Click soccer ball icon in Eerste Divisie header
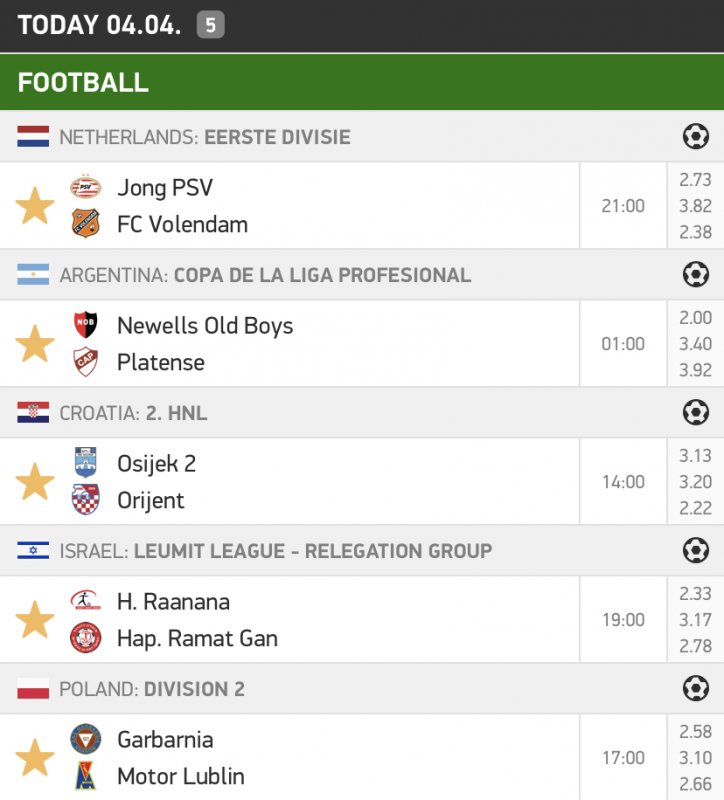 click(x=695, y=136)
